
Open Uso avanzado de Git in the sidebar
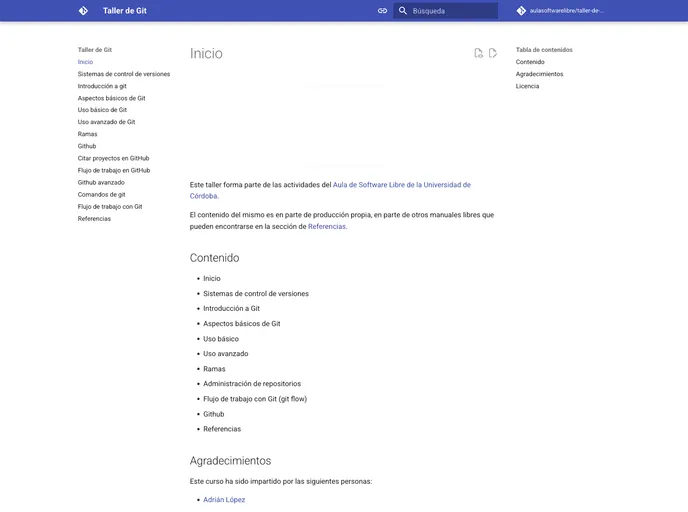106,122
